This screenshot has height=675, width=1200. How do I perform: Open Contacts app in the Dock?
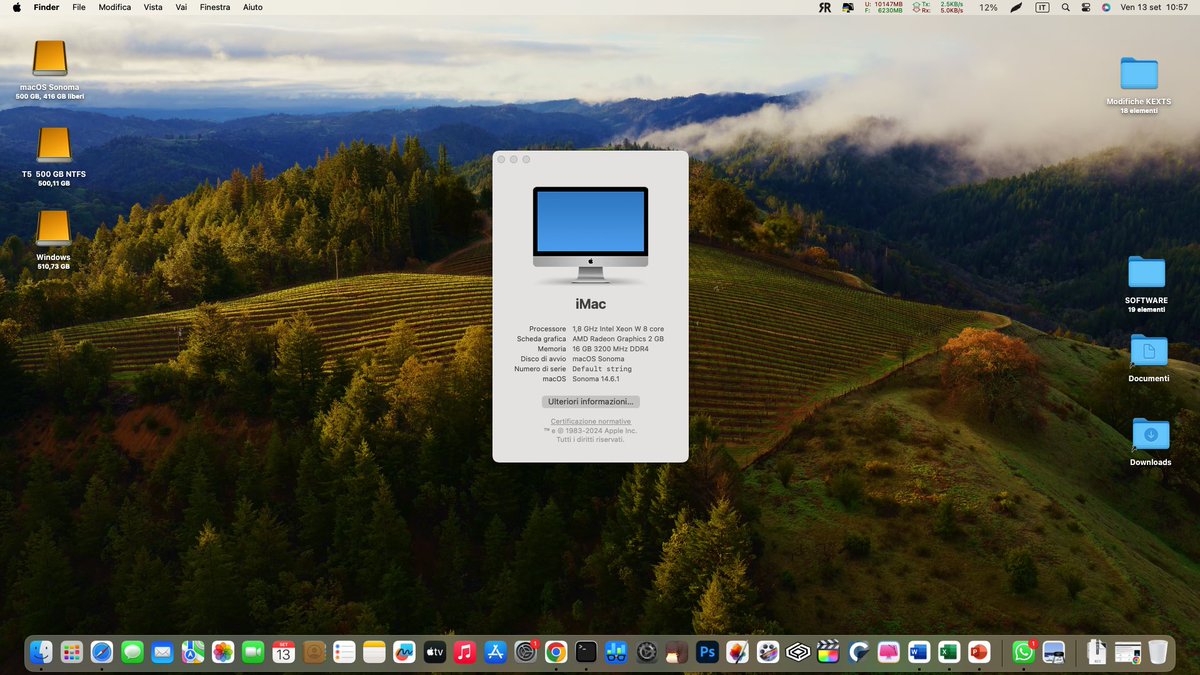click(x=314, y=652)
